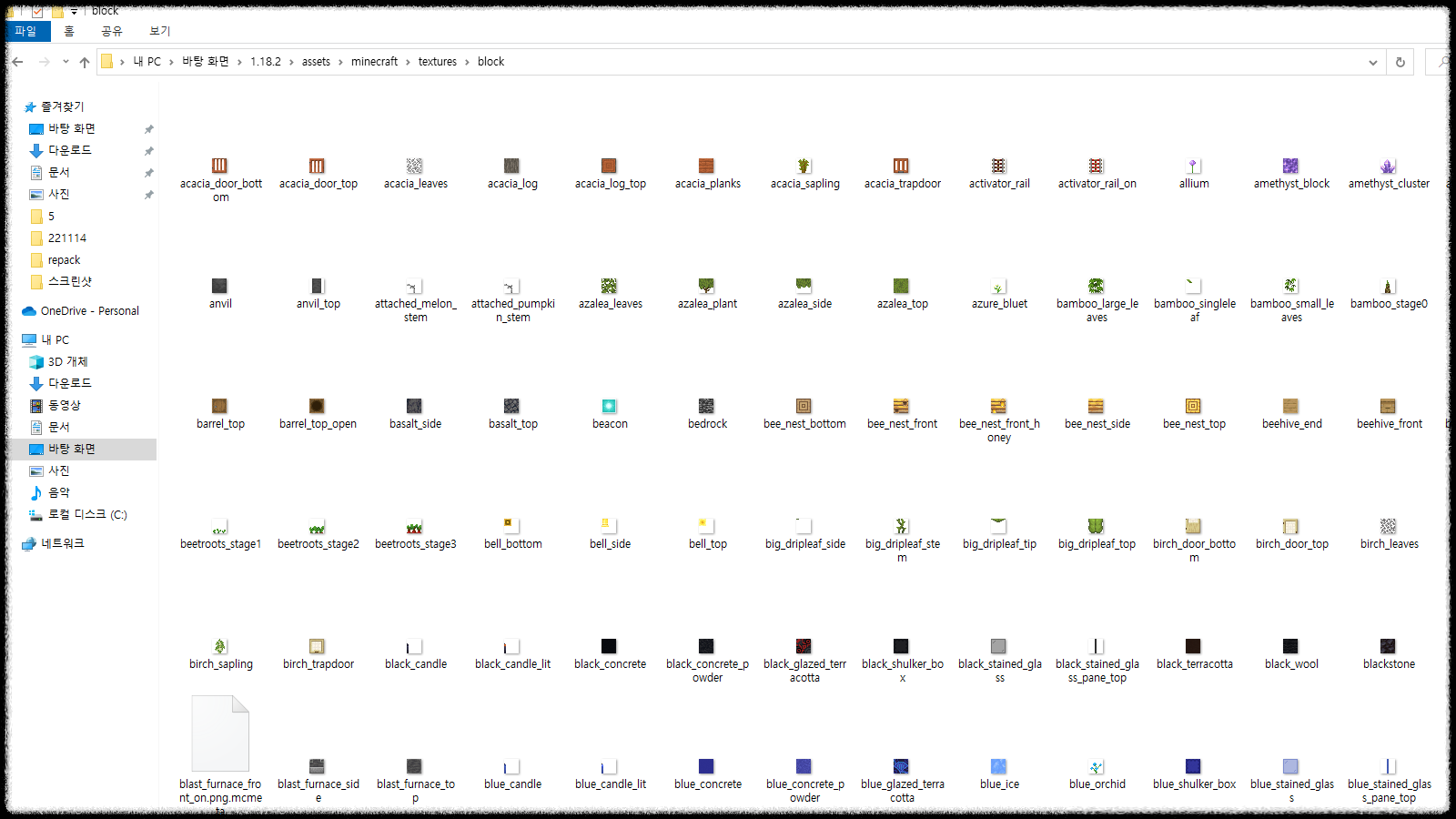1456x819 pixels.
Task: Open the 공유 ribbon tab
Action: click(x=112, y=31)
